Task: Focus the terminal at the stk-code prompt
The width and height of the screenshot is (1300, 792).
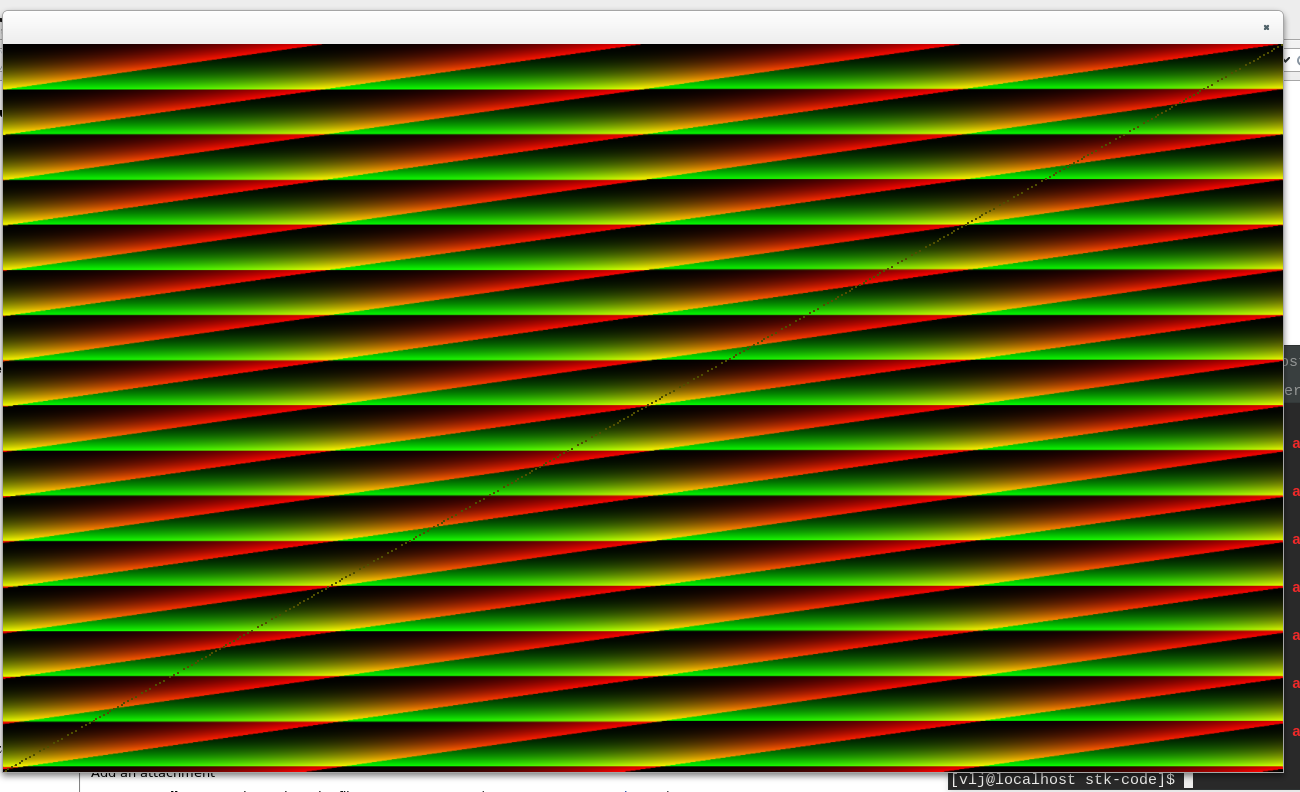Action: 1062,780
